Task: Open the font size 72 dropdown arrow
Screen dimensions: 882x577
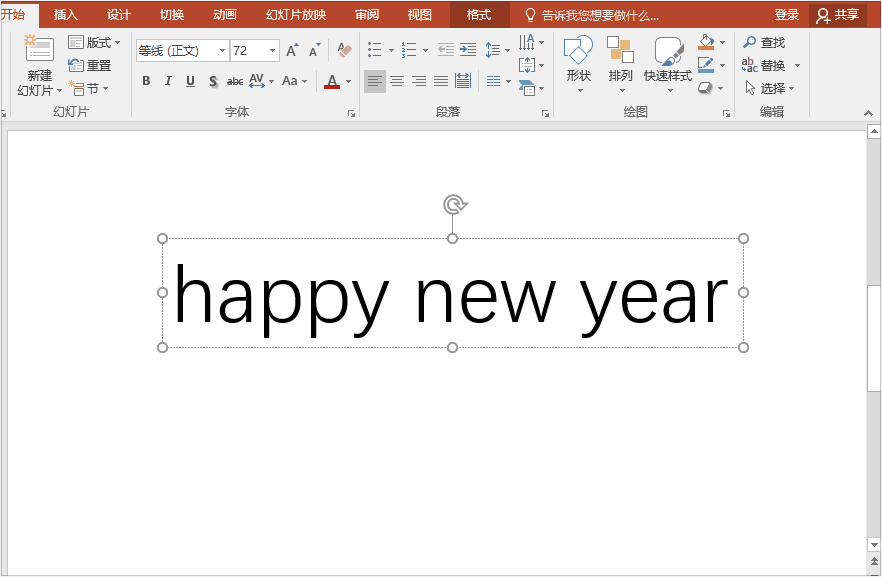Action: coord(272,51)
